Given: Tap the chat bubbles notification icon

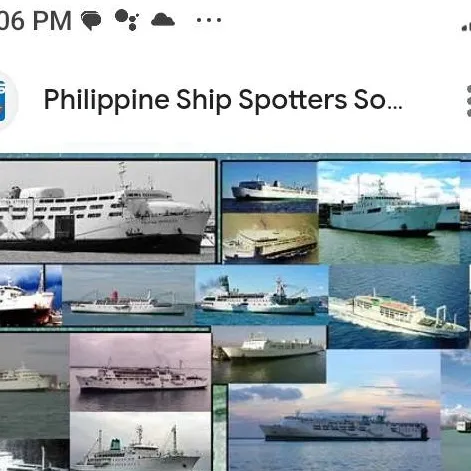Looking at the screenshot, I should [91, 21].
